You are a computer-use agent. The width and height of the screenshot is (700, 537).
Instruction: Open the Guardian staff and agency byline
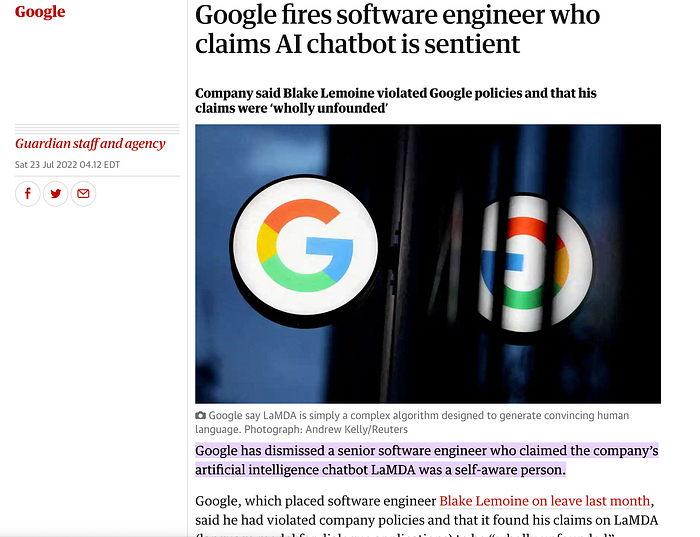click(90, 143)
